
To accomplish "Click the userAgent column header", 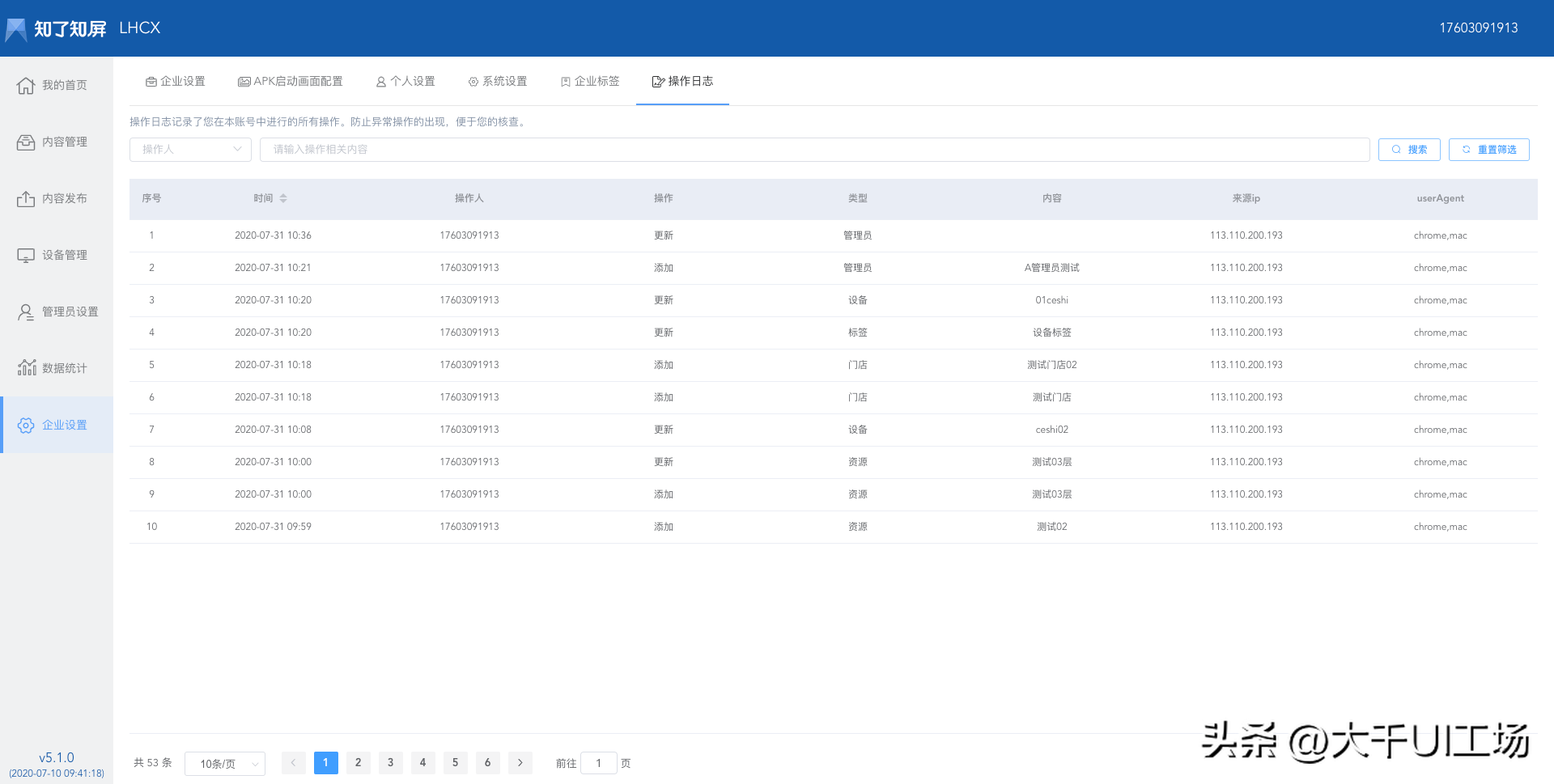I will coord(1440,198).
